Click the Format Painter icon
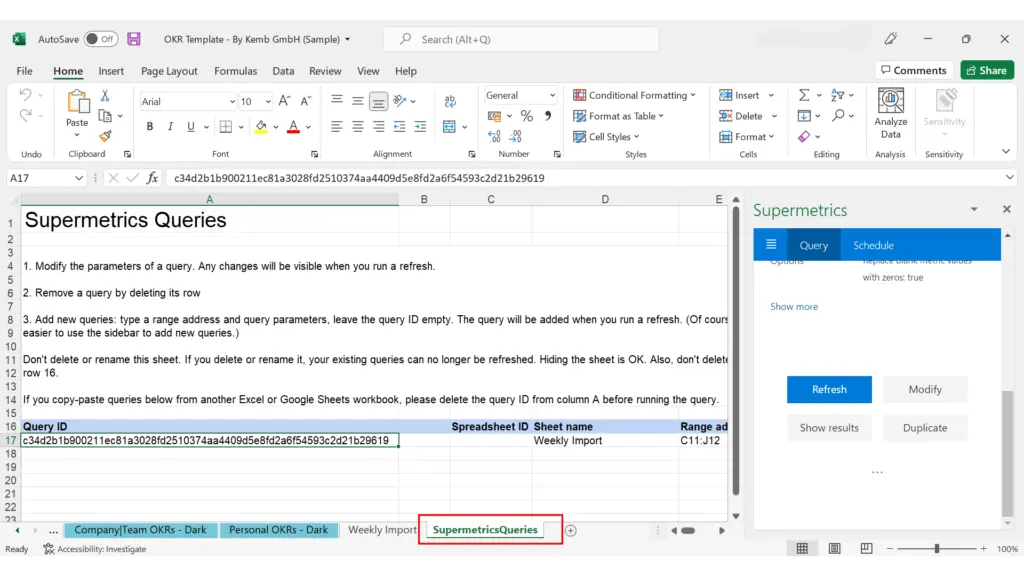 coord(104,136)
